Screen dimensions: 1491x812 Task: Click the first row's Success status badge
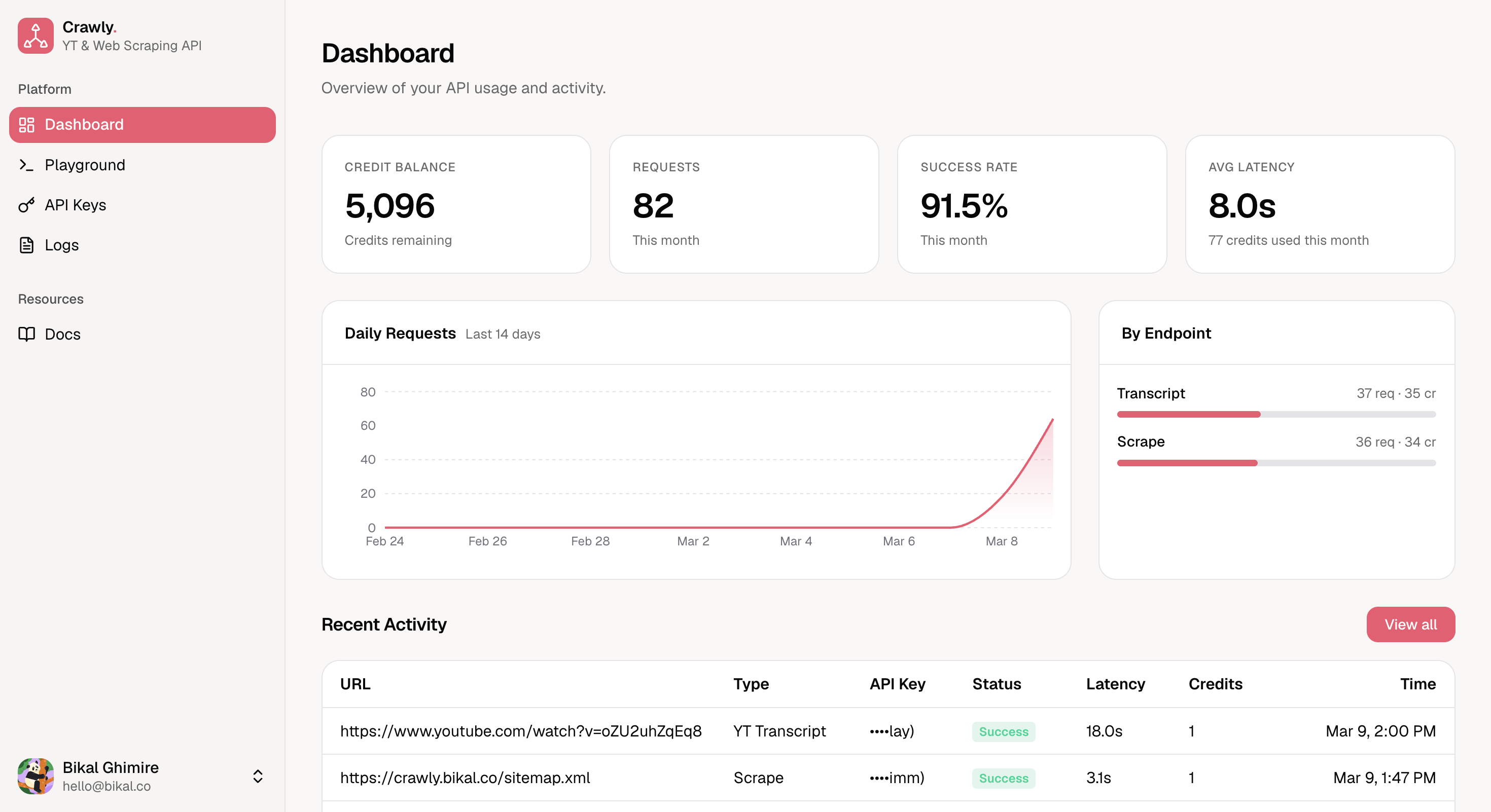tap(1003, 731)
